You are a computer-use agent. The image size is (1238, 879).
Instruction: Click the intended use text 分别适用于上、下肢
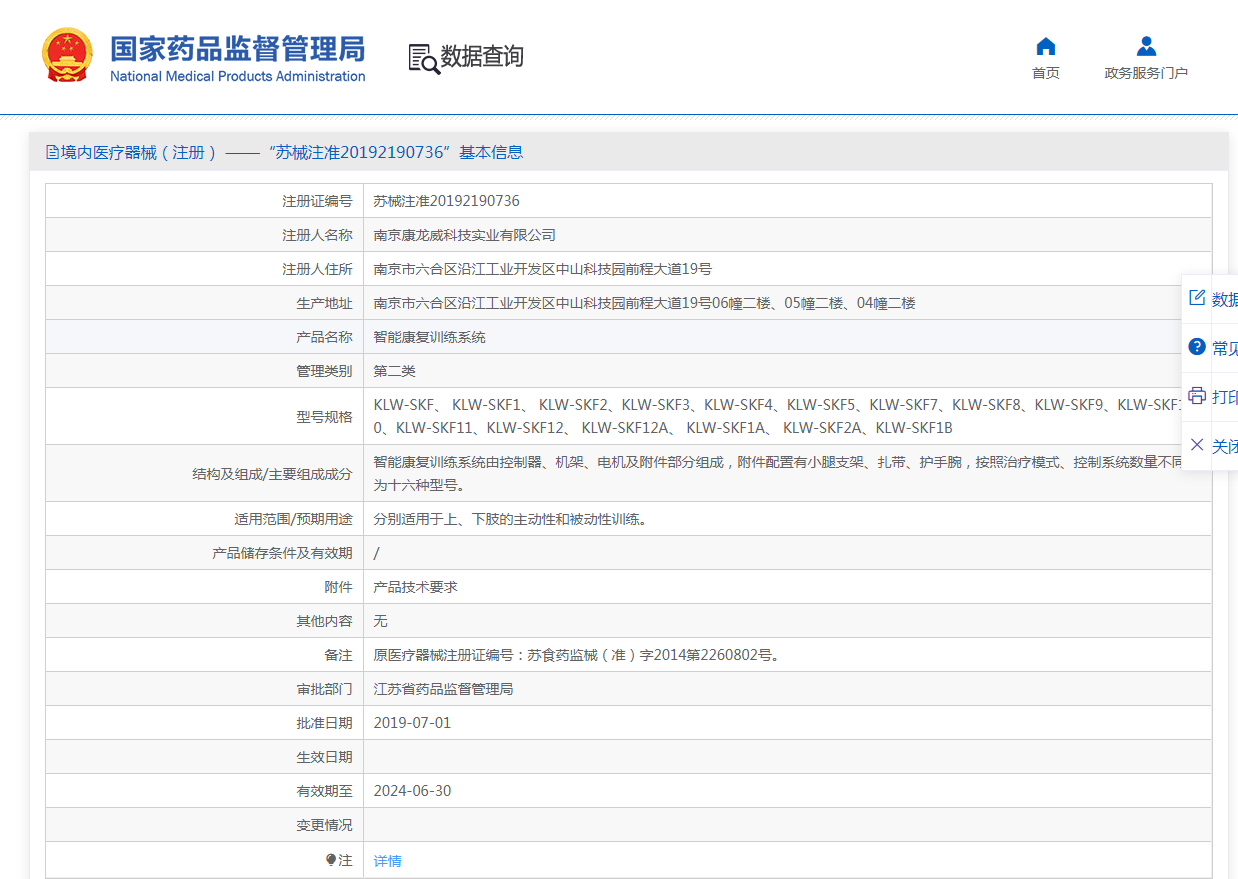[x=510, y=519]
